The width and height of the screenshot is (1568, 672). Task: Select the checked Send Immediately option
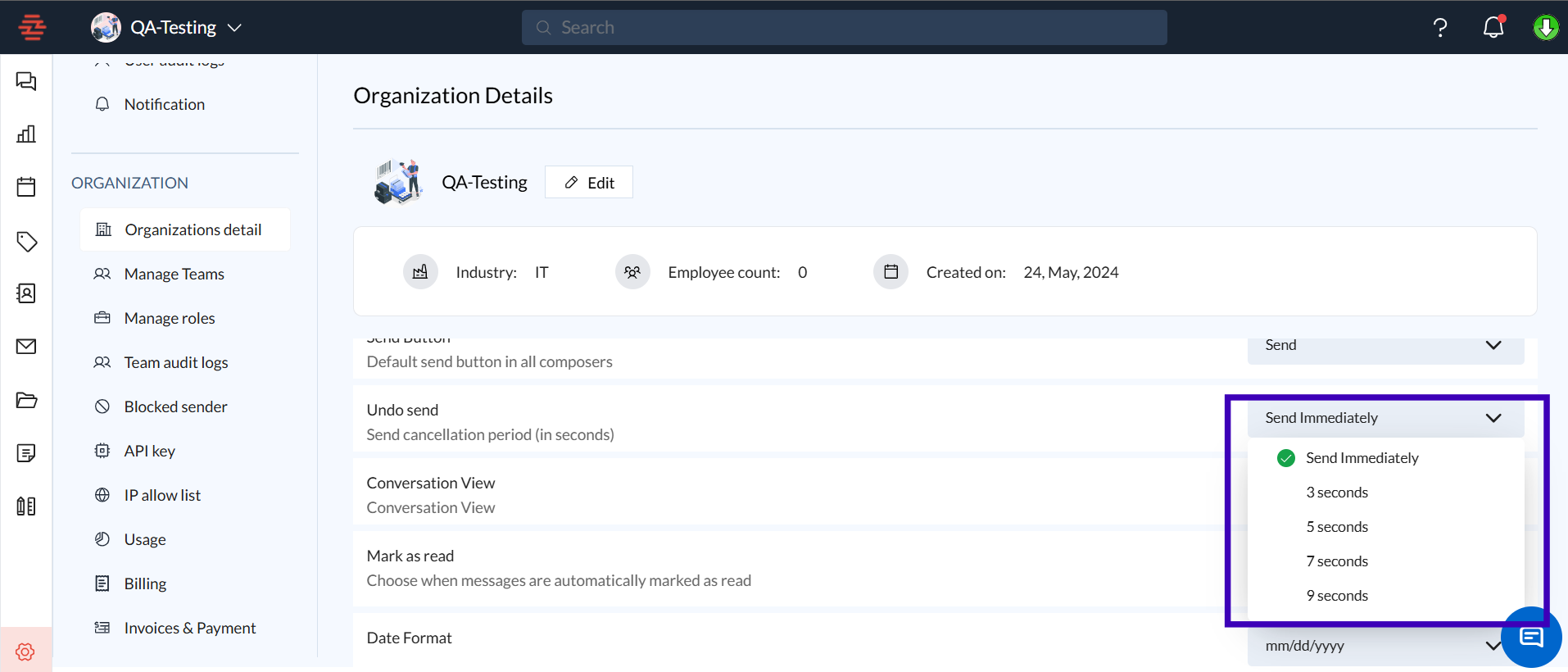coord(1361,458)
